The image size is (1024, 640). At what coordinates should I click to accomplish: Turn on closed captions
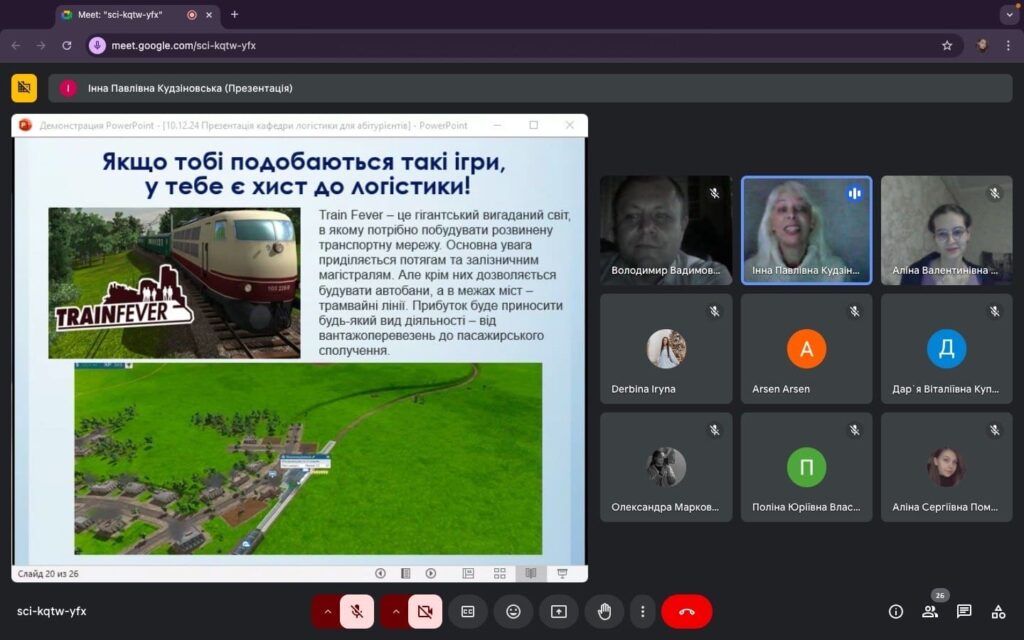468,612
